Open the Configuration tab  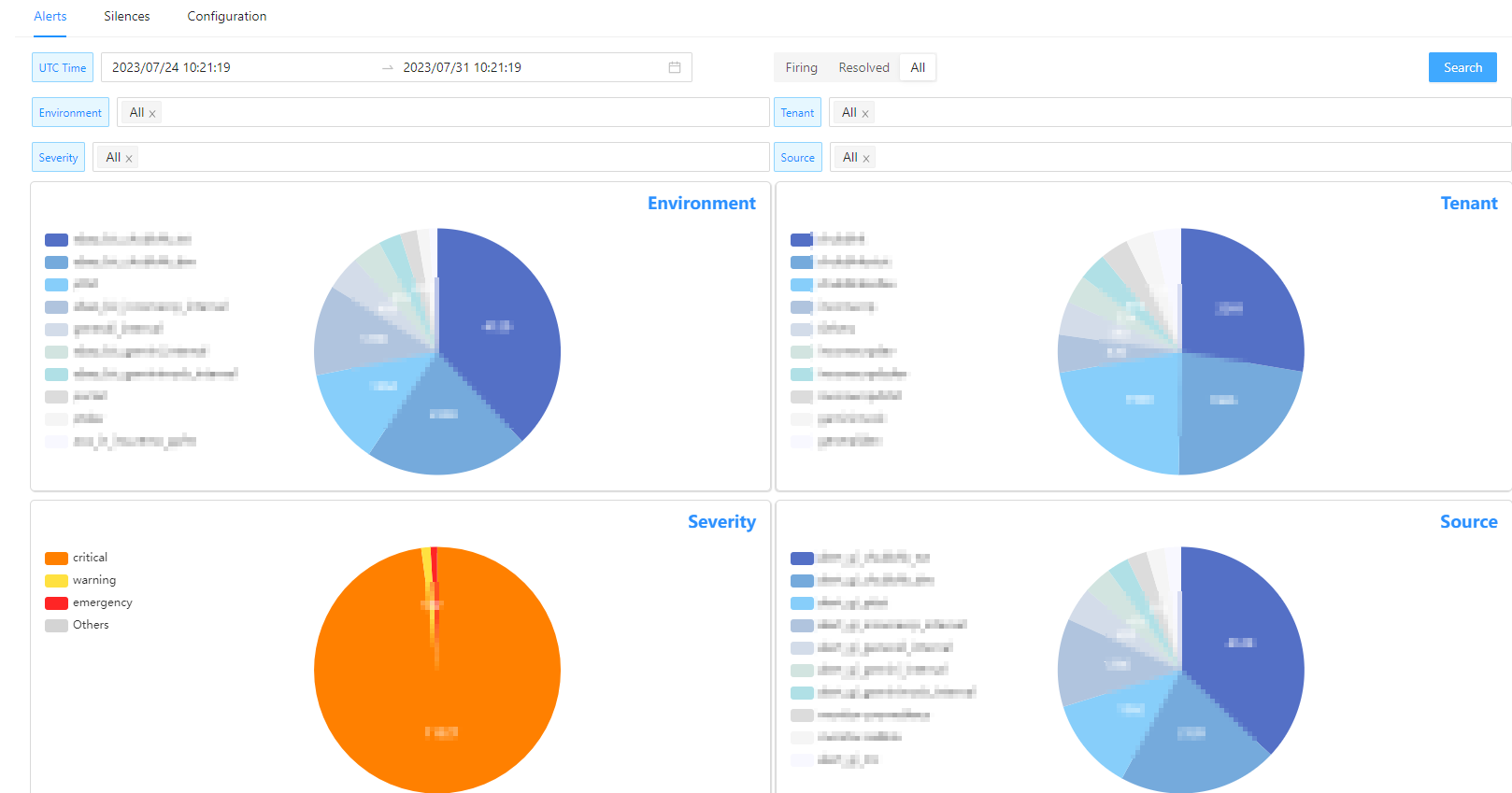tap(227, 16)
